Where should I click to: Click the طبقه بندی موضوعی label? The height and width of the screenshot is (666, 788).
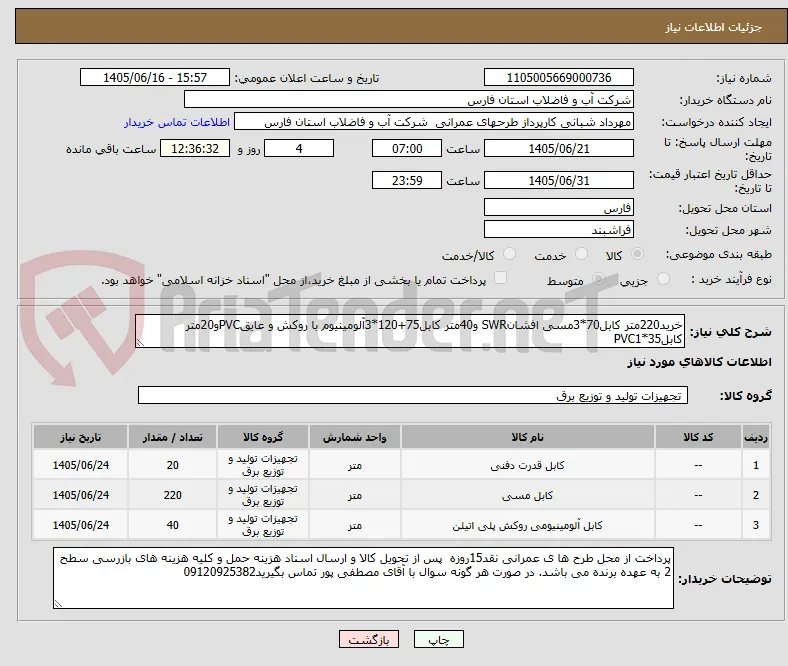pyautogui.click(x=719, y=254)
